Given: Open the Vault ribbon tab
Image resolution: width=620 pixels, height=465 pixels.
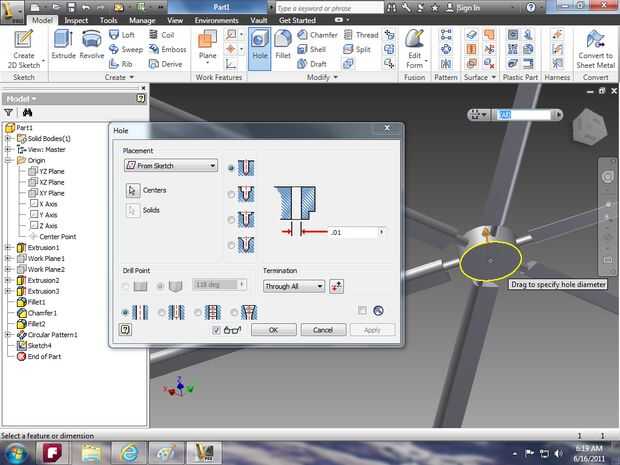Looking at the screenshot, I should tap(259, 20).
